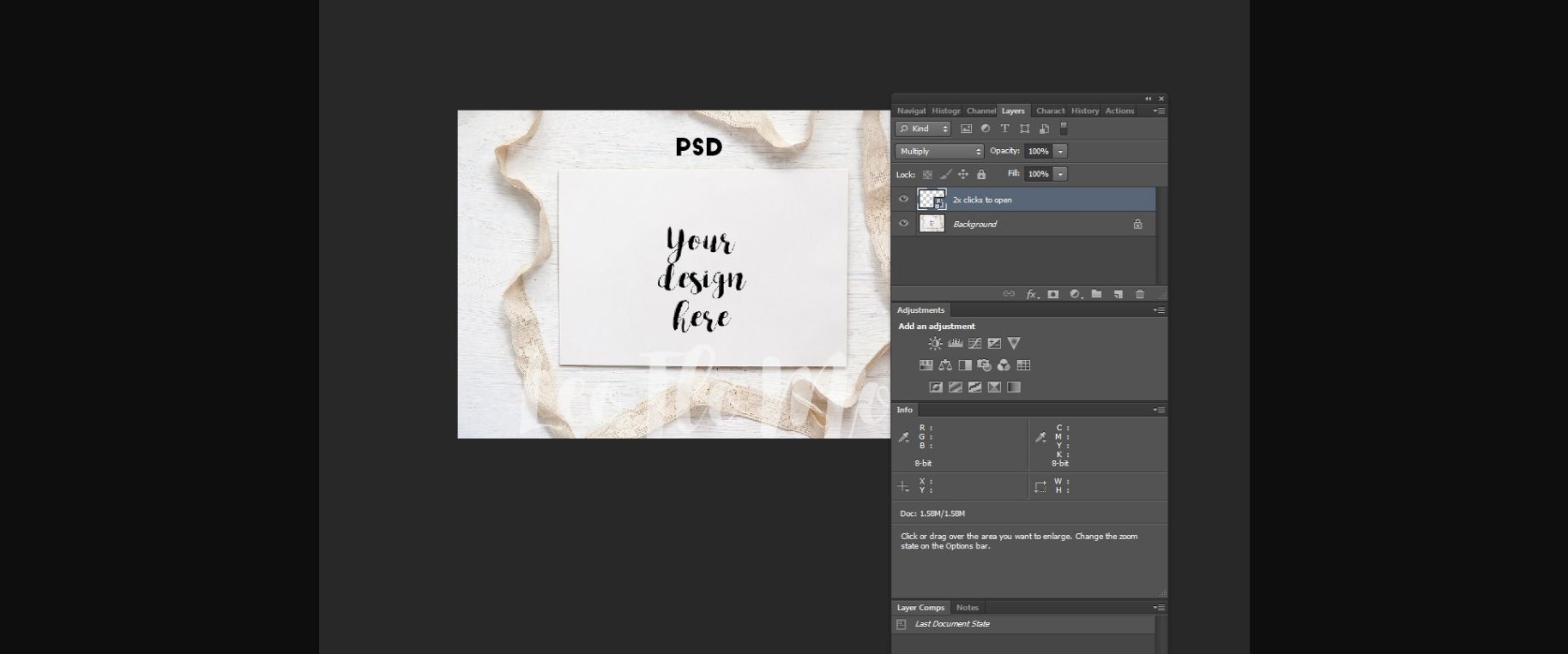1568x654 pixels.
Task: Add a Posterize adjustment
Action: [x=955, y=387]
